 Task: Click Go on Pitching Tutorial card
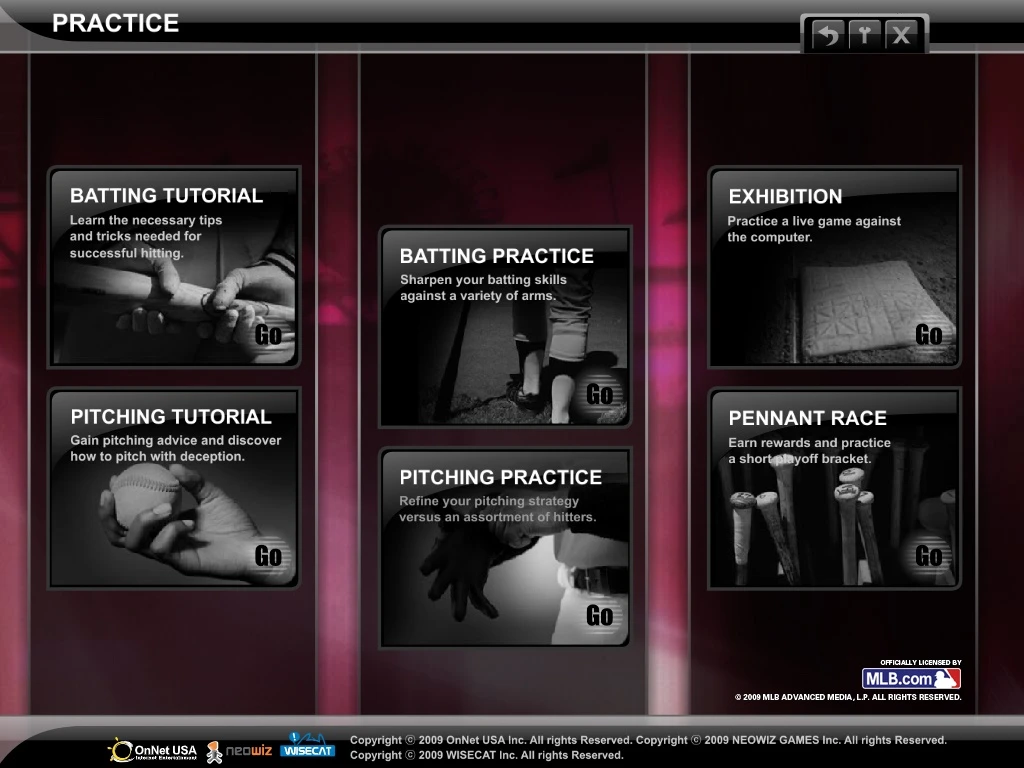tap(268, 556)
